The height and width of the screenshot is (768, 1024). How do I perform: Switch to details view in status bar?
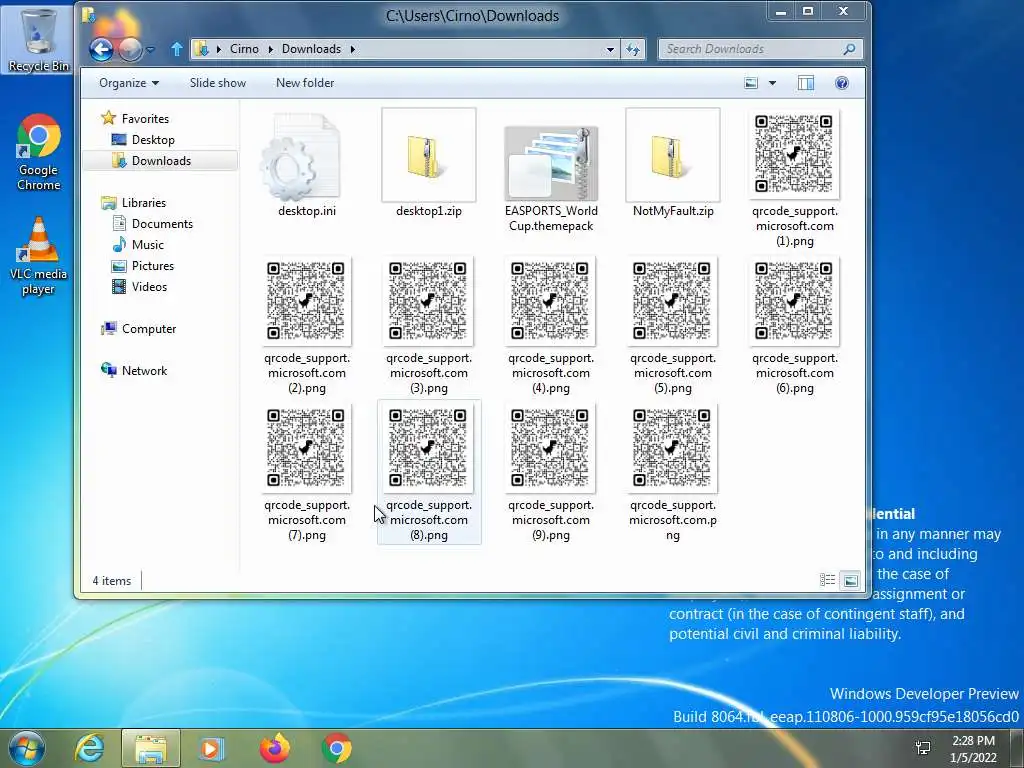pos(827,580)
